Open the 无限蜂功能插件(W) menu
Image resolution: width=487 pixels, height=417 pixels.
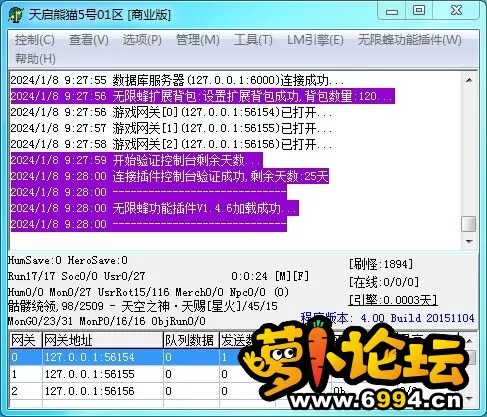tap(410, 40)
